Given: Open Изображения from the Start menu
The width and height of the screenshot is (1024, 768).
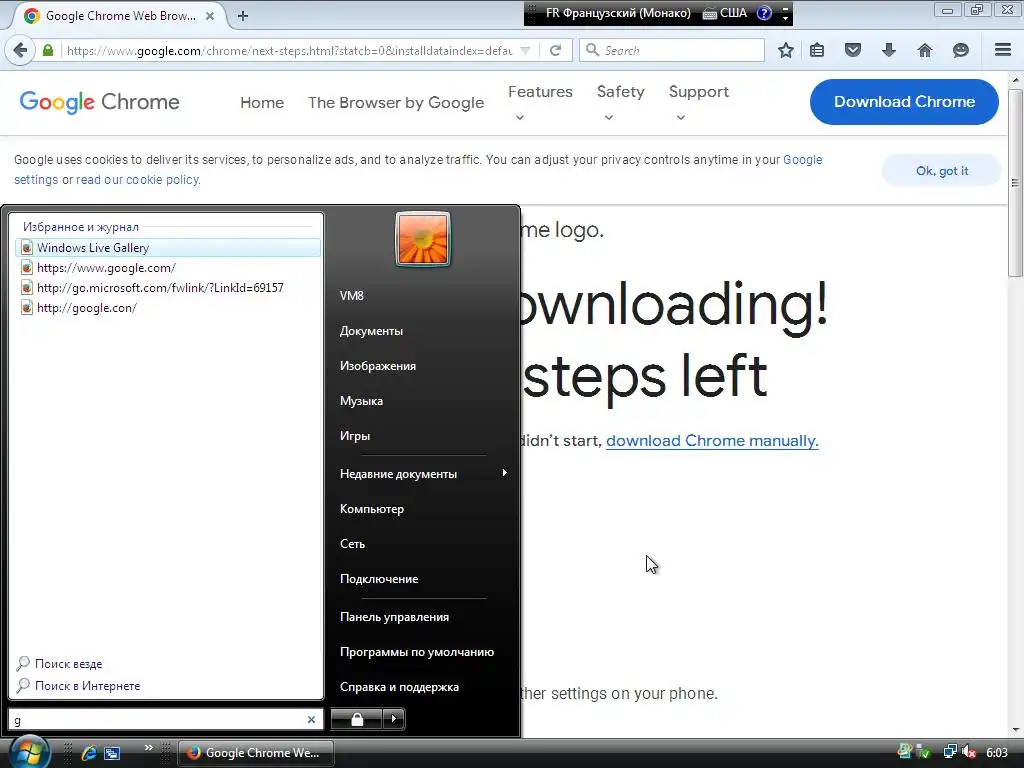Looking at the screenshot, I should click(x=377, y=366).
